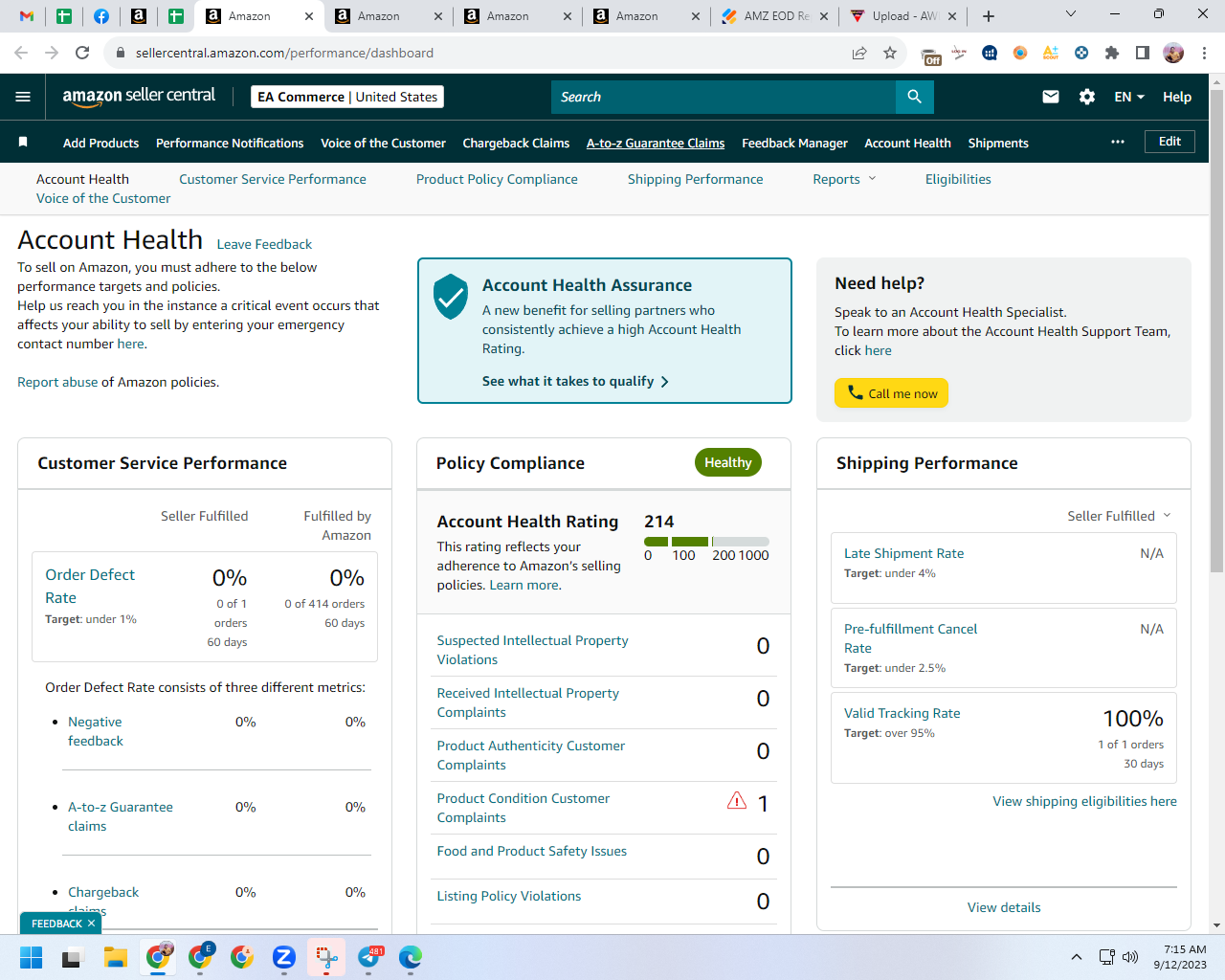Image resolution: width=1225 pixels, height=980 pixels.
Task: Open the Seller Central hamburger menu
Action: (x=23, y=97)
